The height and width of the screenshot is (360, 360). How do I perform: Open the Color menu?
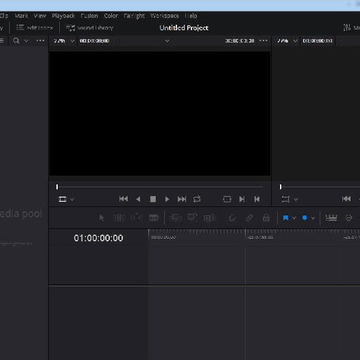pos(111,16)
